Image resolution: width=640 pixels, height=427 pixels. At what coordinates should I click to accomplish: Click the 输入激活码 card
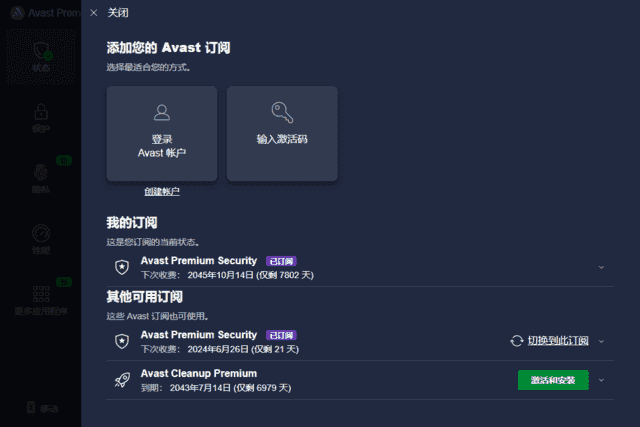coord(282,134)
